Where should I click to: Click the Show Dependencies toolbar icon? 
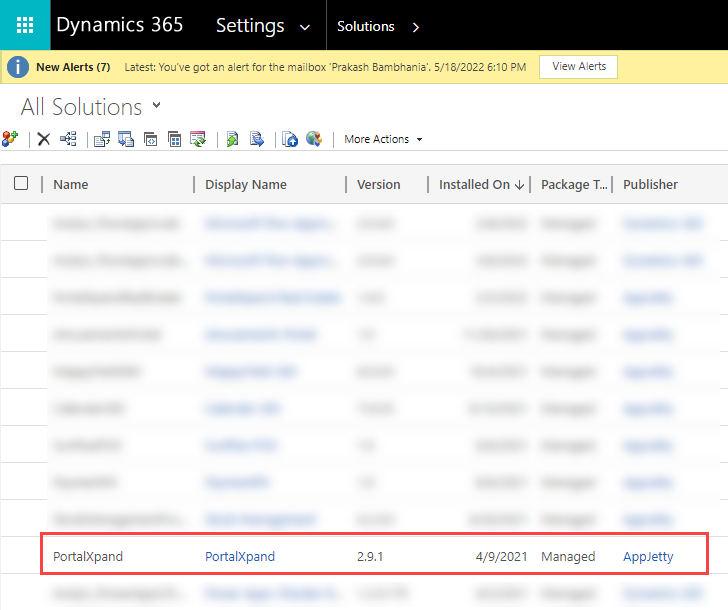68,139
